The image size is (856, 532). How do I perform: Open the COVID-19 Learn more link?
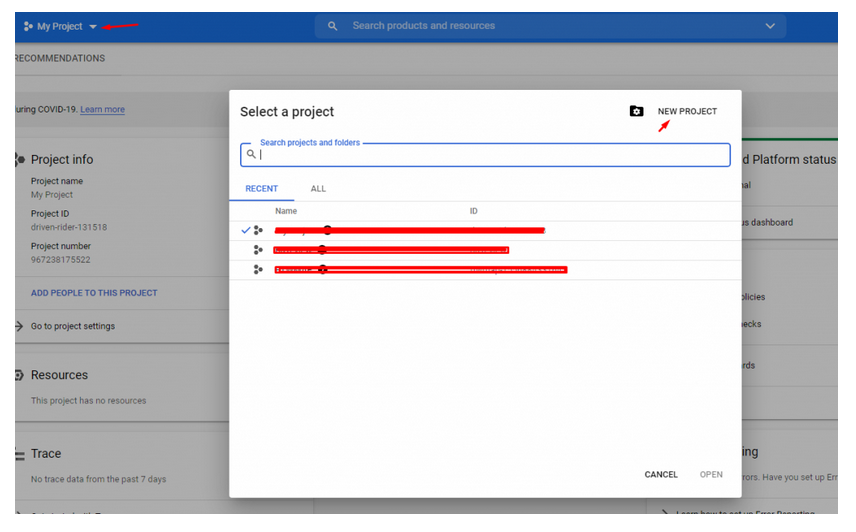[103, 109]
